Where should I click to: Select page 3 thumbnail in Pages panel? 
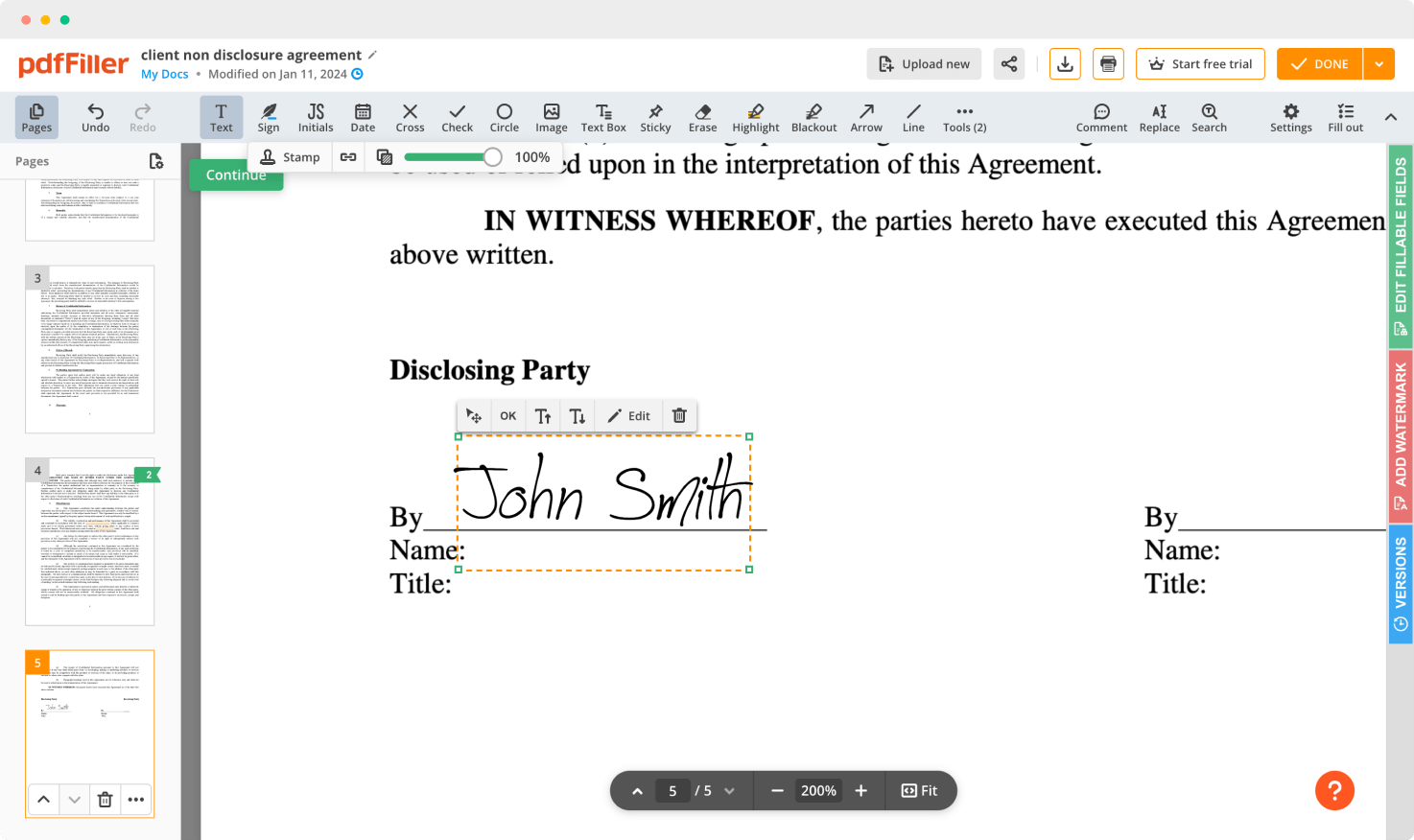[89, 349]
